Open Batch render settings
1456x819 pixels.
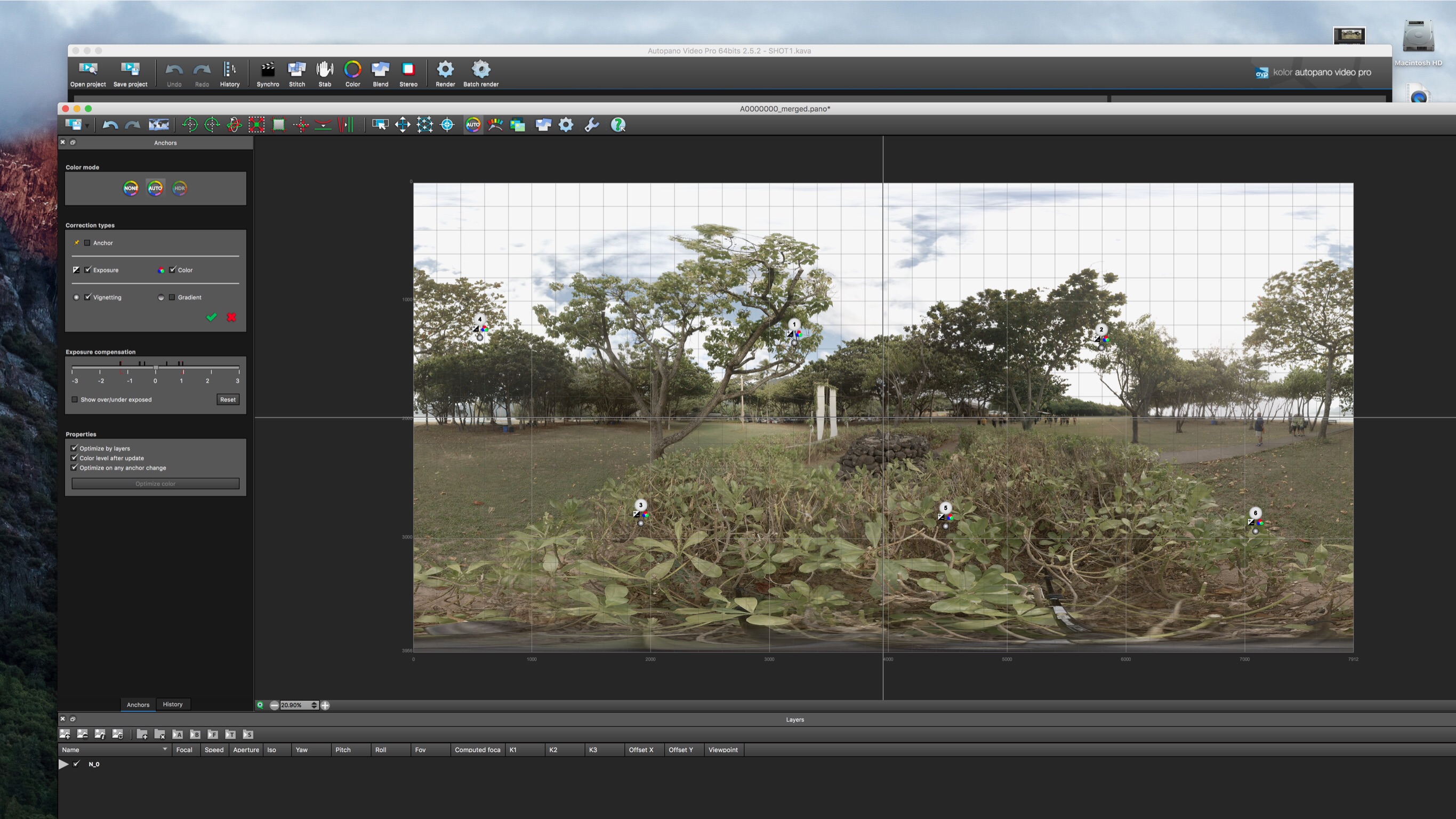pyautogui.click(x=480, y=74)
